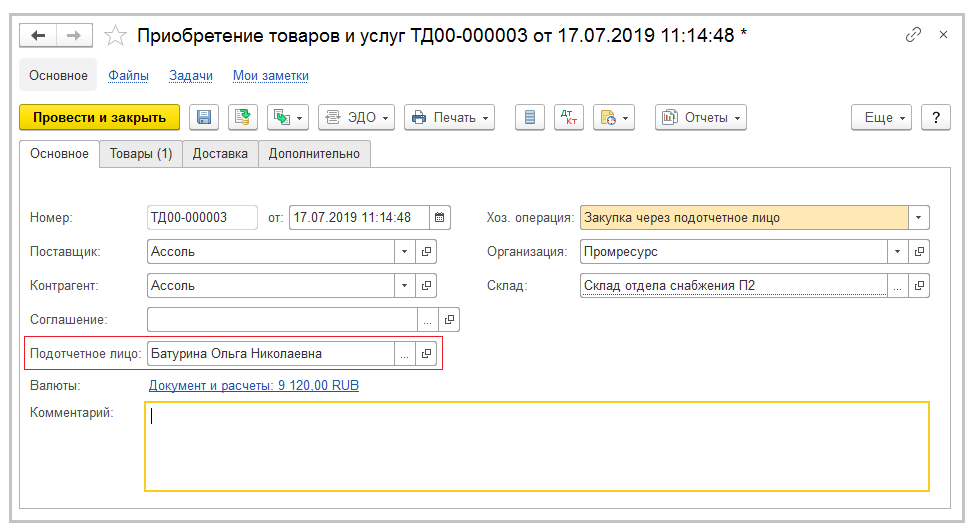Open the Контрагент Ассоль dropdown arrow
The width and height of the screenshot is (971, 532).
404,286
